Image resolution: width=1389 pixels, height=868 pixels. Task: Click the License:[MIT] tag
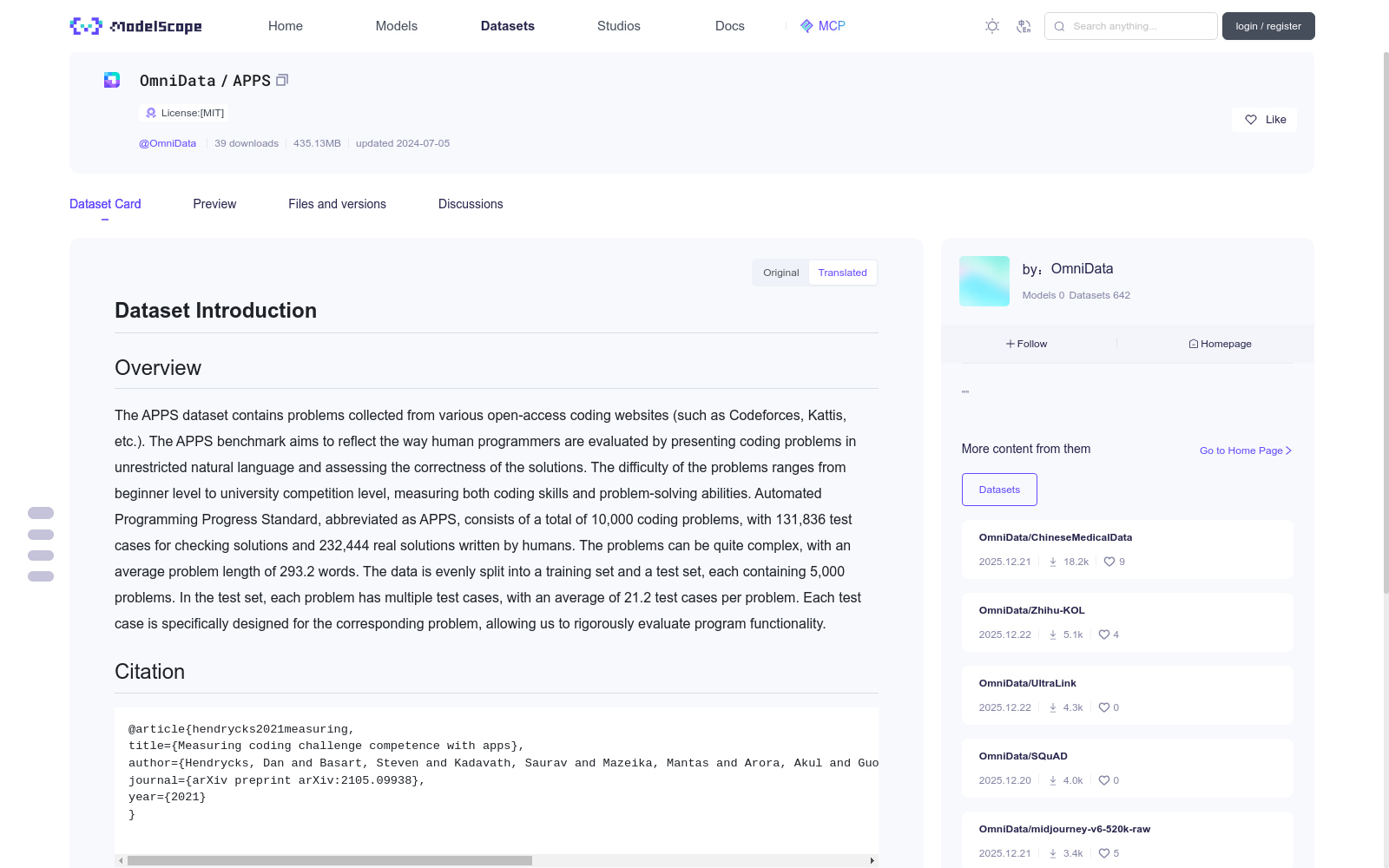(x=185, y=113)
